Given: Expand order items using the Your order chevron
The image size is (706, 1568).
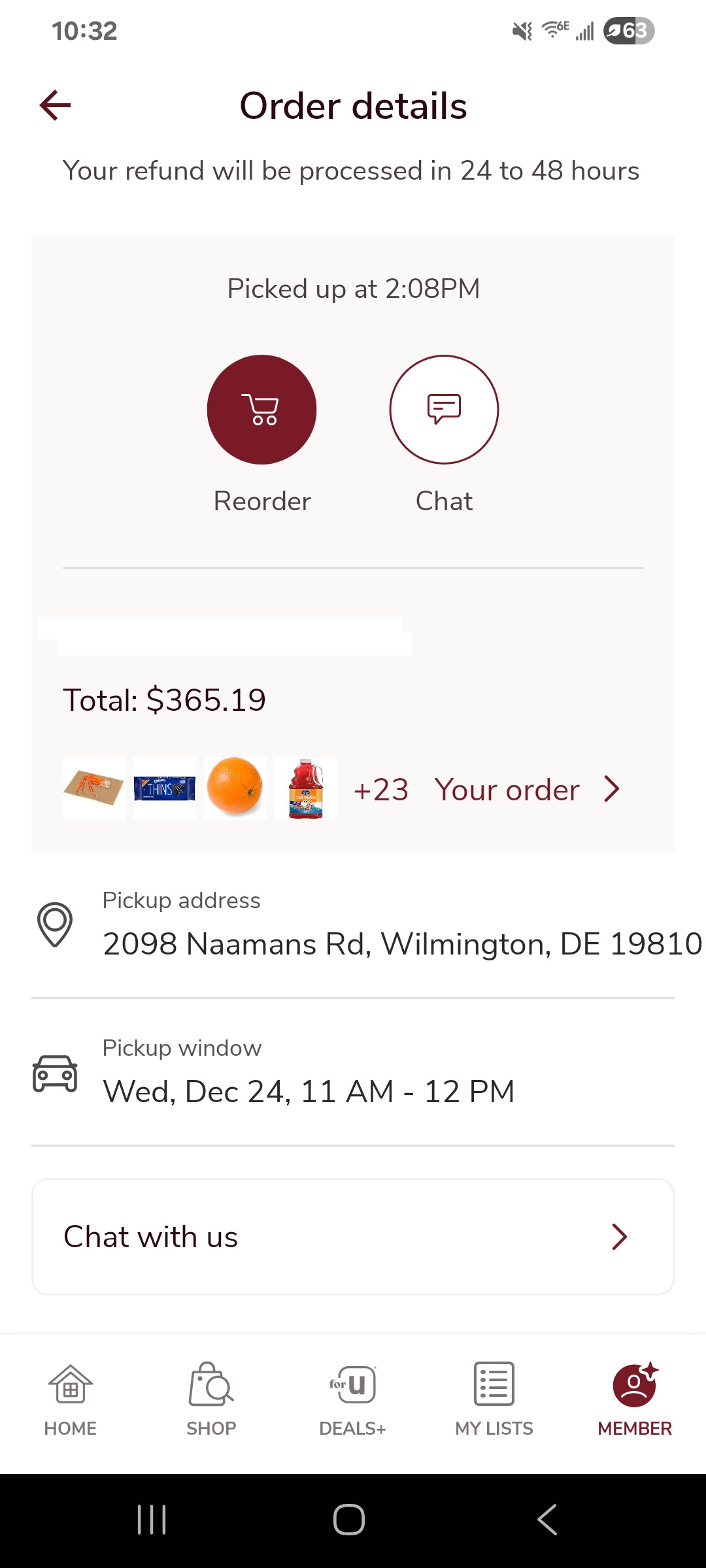Looking at the screenshot, I should coord(612,789).
